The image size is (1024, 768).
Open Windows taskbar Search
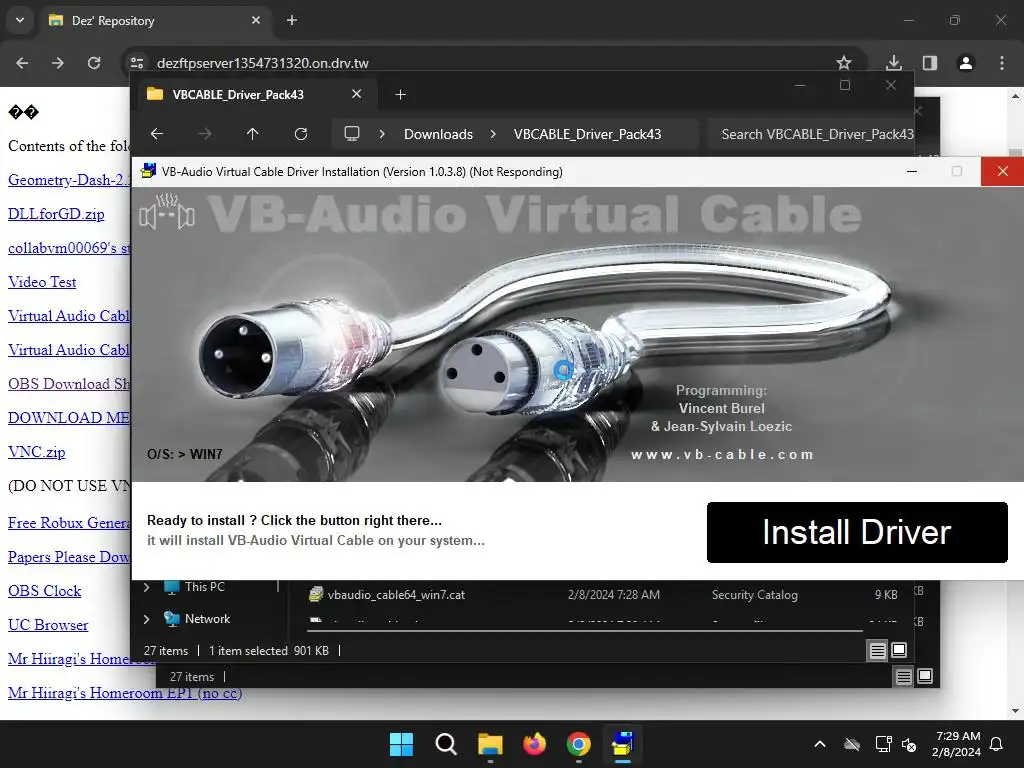446,744
